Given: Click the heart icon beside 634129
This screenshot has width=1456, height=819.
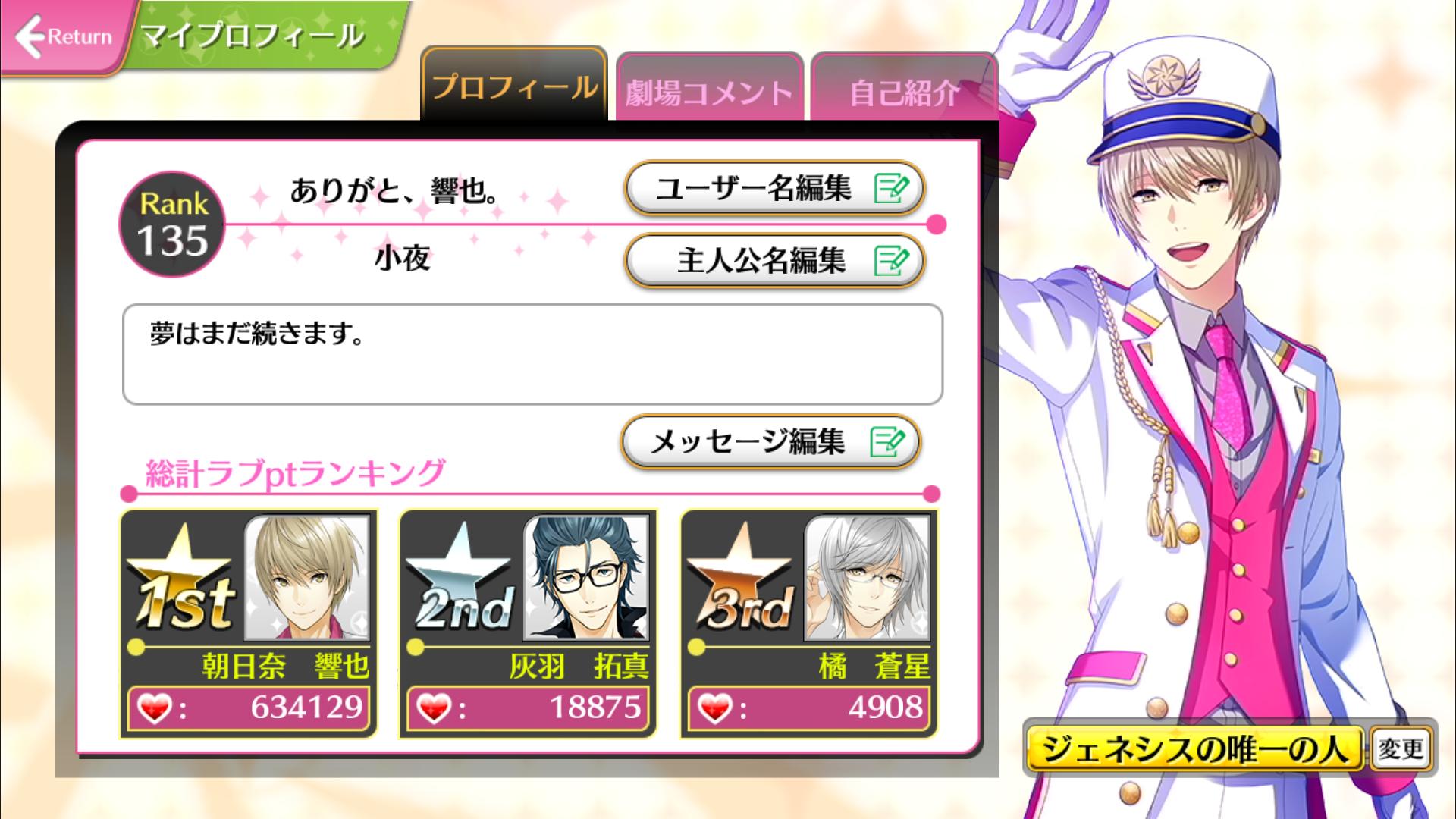Looking at the screenshot, I should (154, 709).
